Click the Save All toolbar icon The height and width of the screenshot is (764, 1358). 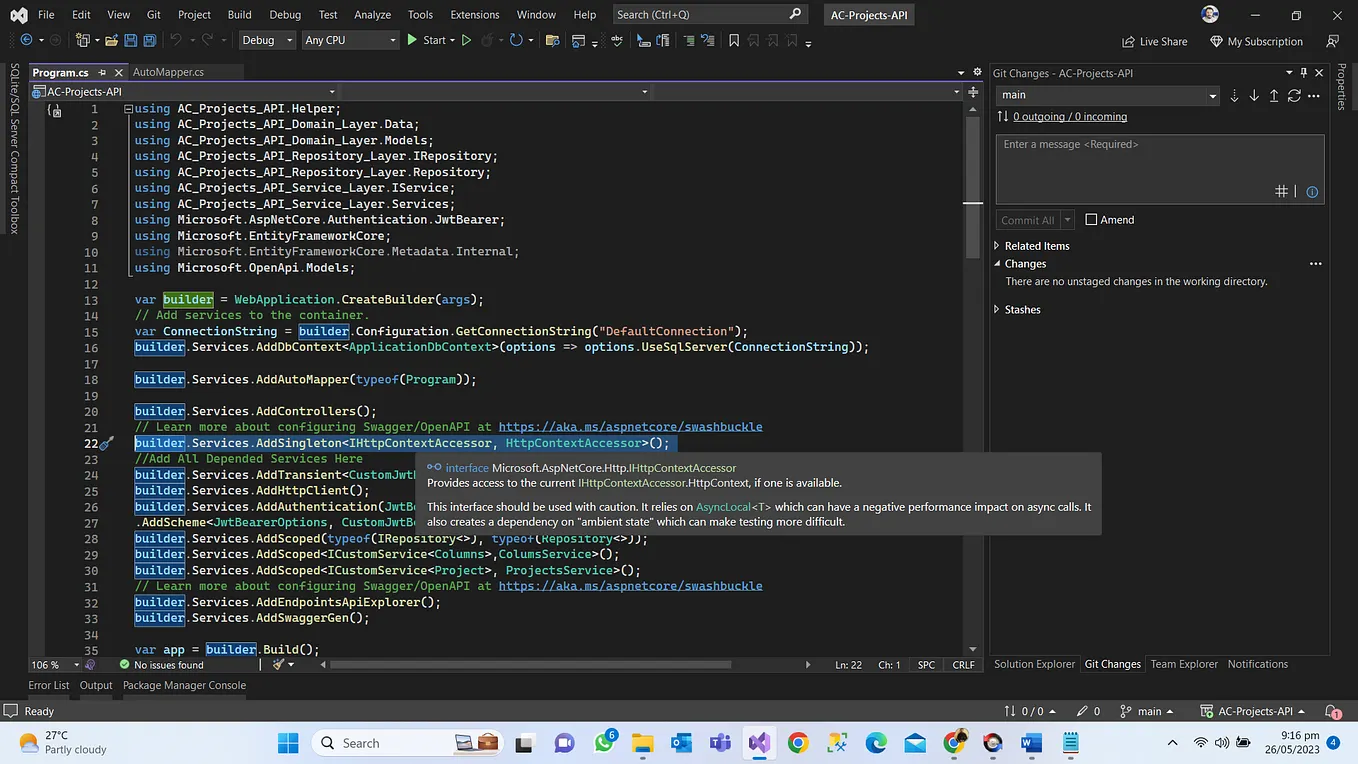click(x=148, y=41)
